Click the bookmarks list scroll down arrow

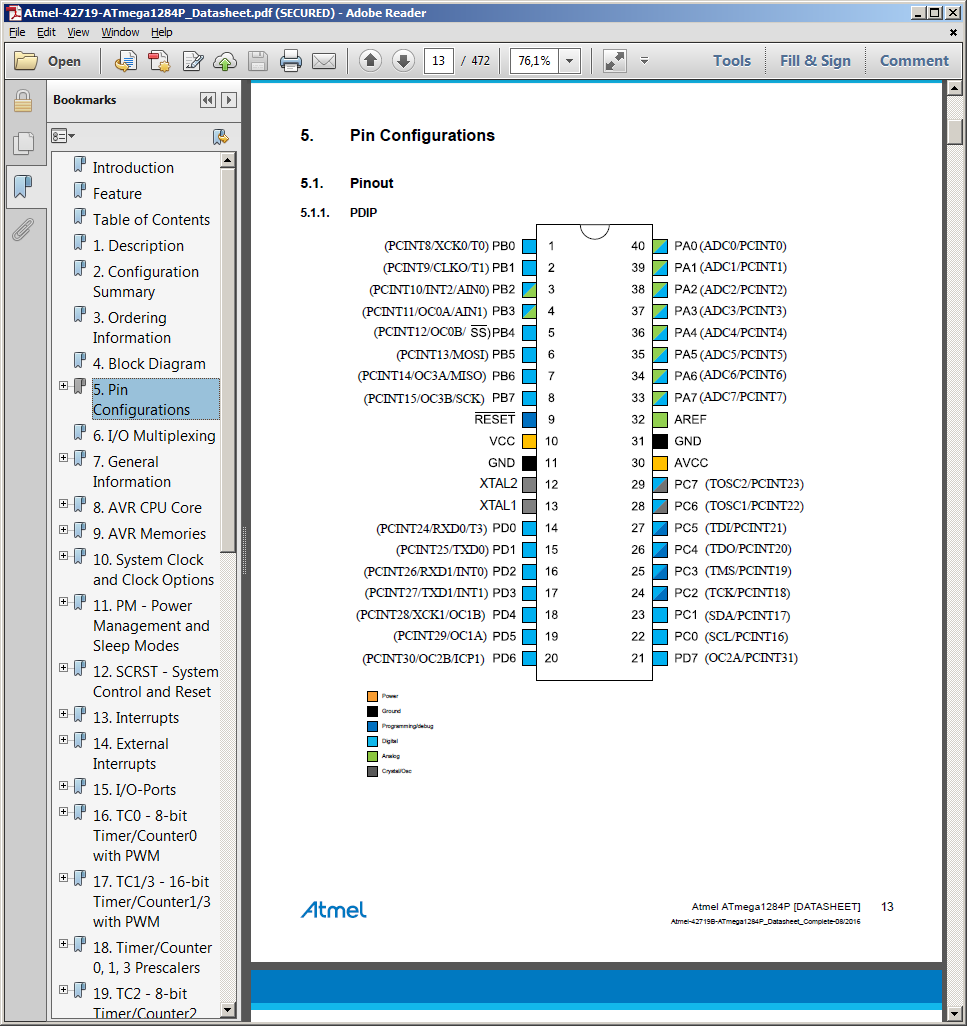[x=228, y=1010]
